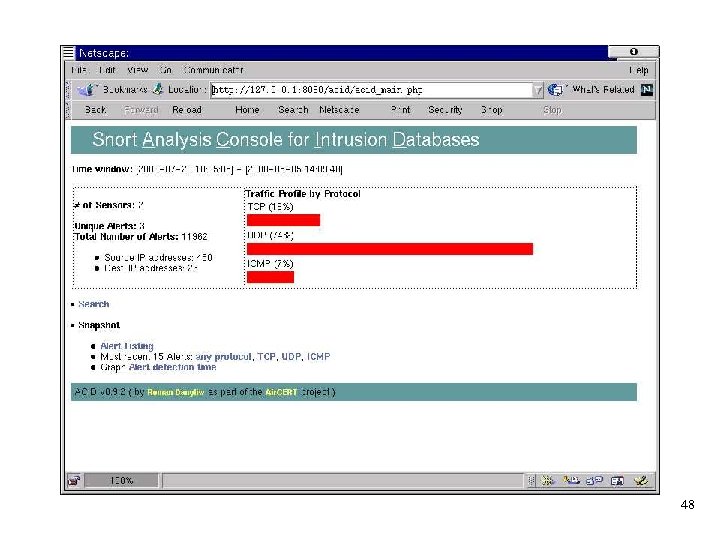Click the Address Book component bar icon
The height and width of the screenshot is (540, 720).
(617, 481)
